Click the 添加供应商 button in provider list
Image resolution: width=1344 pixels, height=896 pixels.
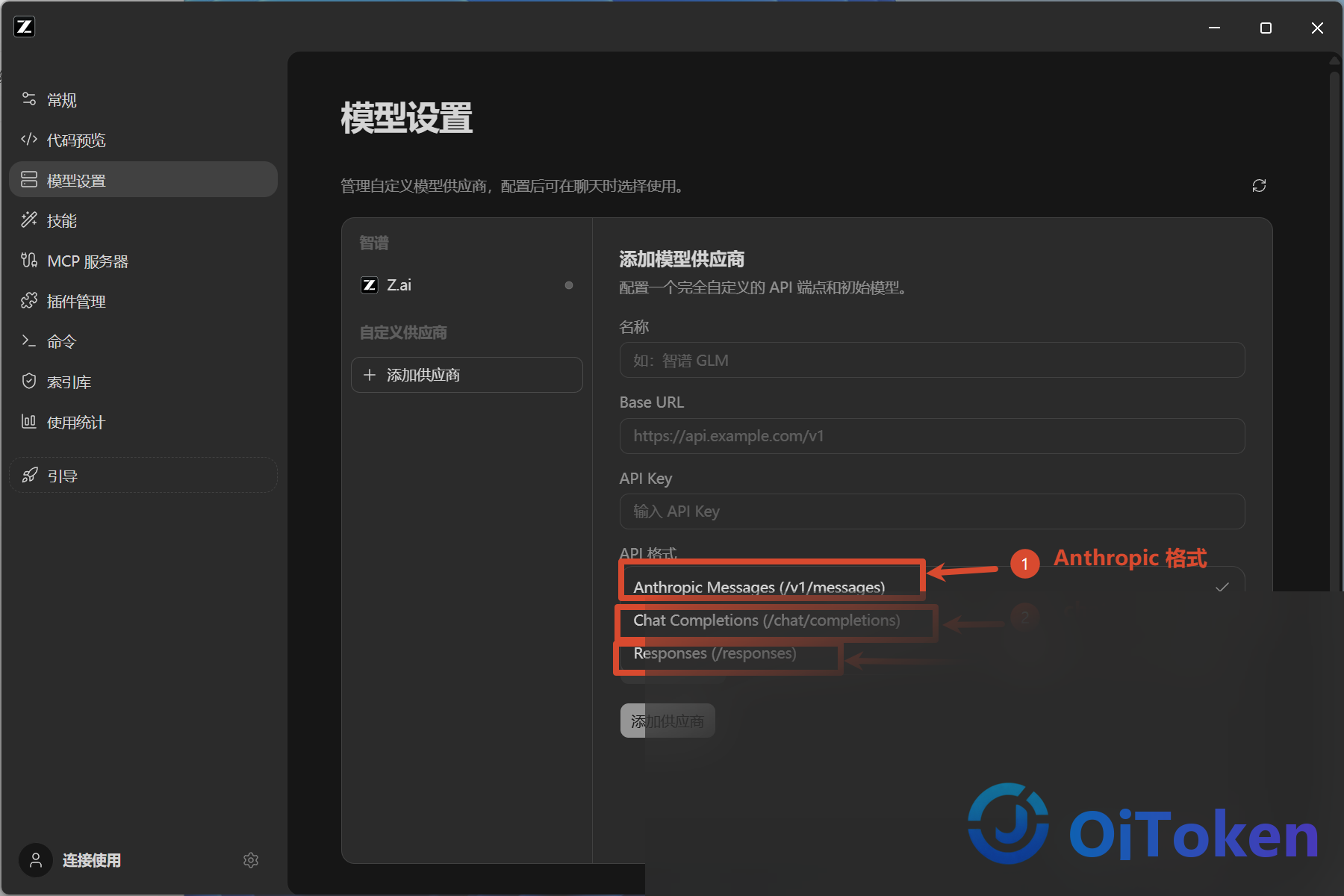point(467,375)
